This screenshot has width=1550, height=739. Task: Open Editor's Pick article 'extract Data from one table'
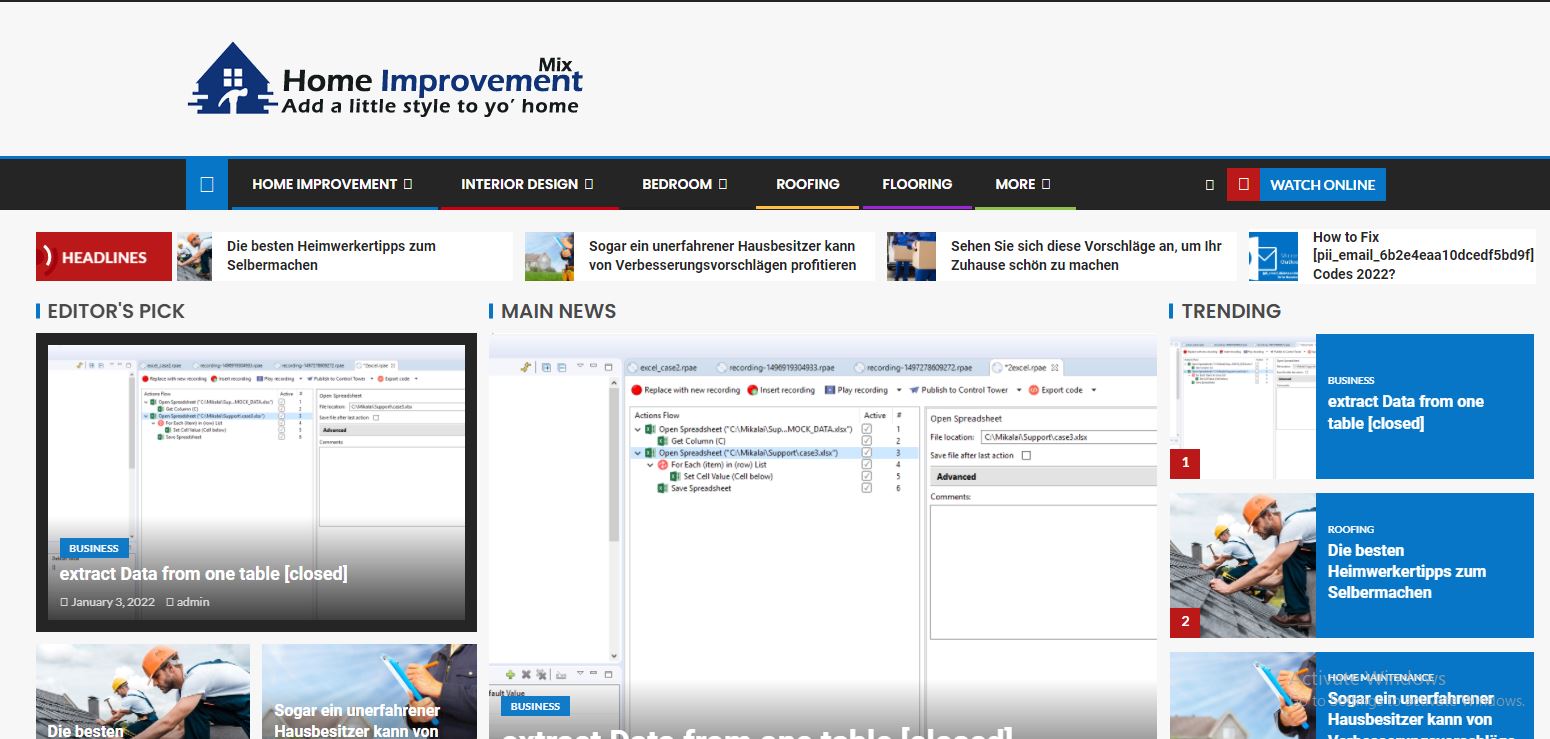[204, 574]
